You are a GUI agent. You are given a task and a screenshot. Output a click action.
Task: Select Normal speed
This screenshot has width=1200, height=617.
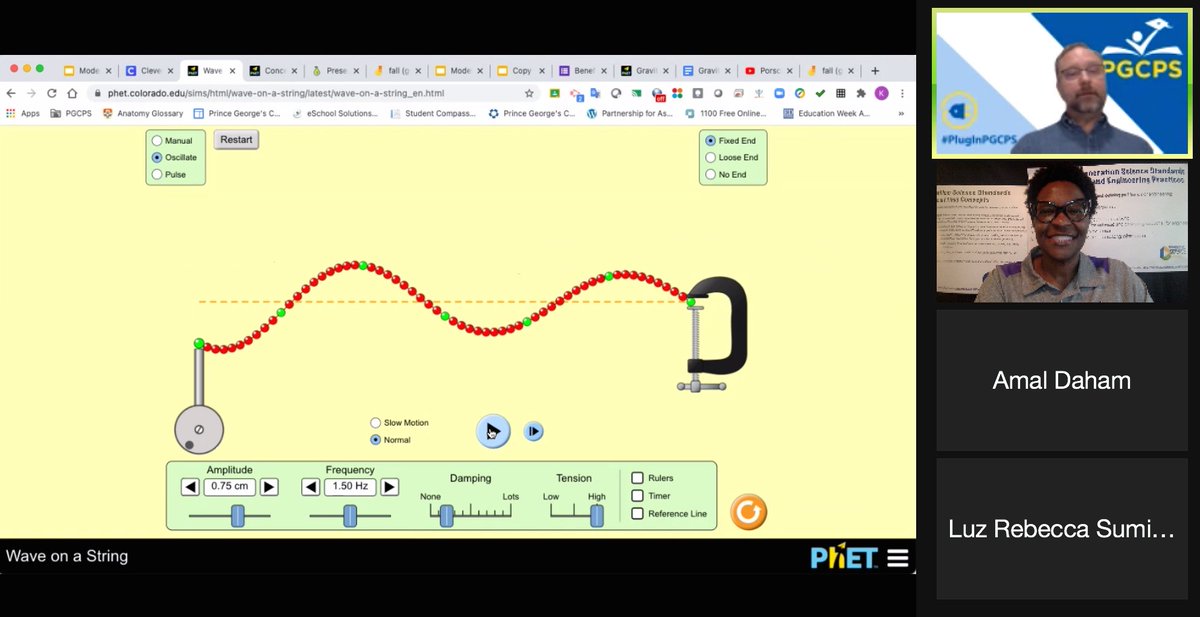(376, 440)
